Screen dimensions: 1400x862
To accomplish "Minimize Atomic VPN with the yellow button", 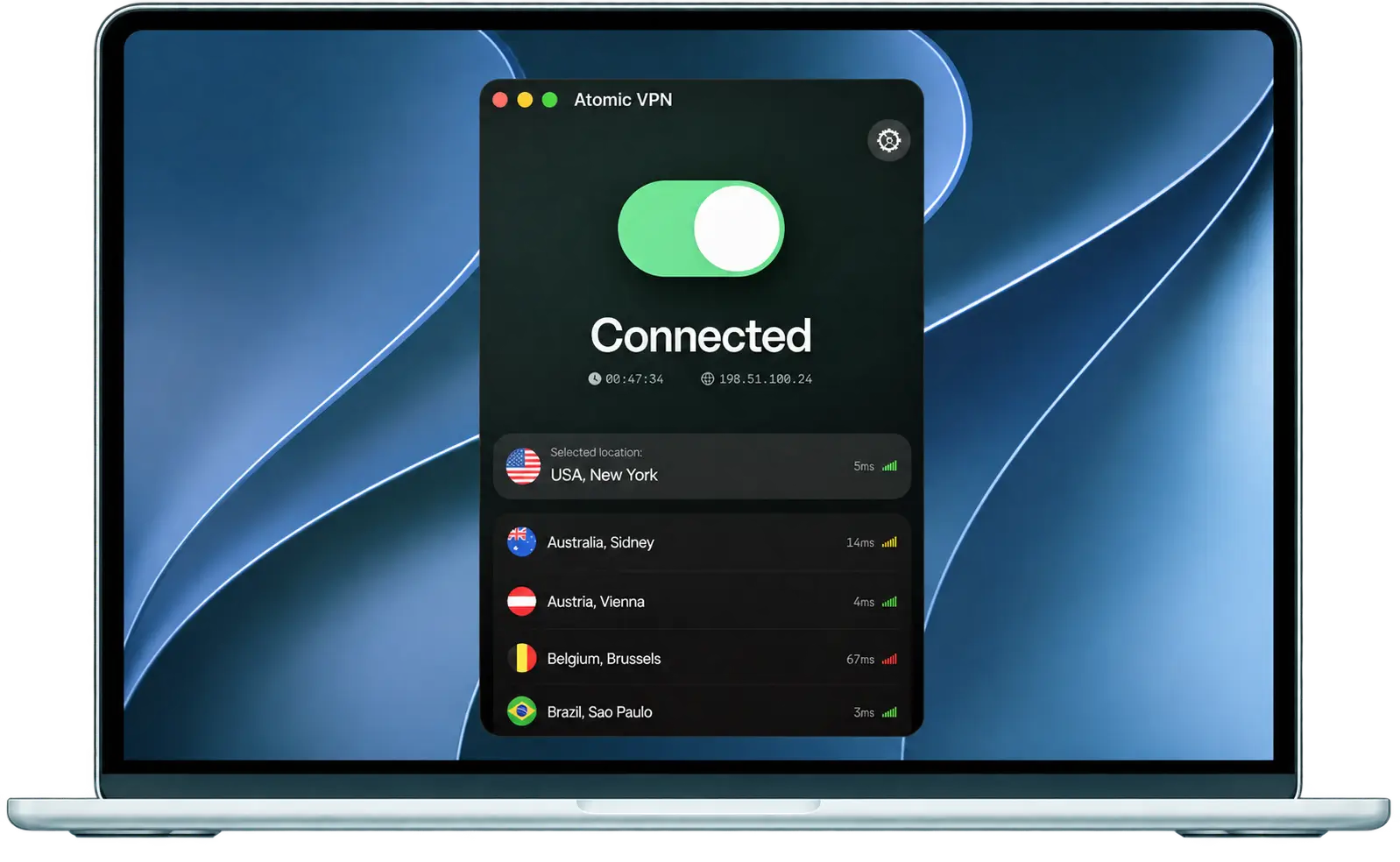I will coord(525,100).
